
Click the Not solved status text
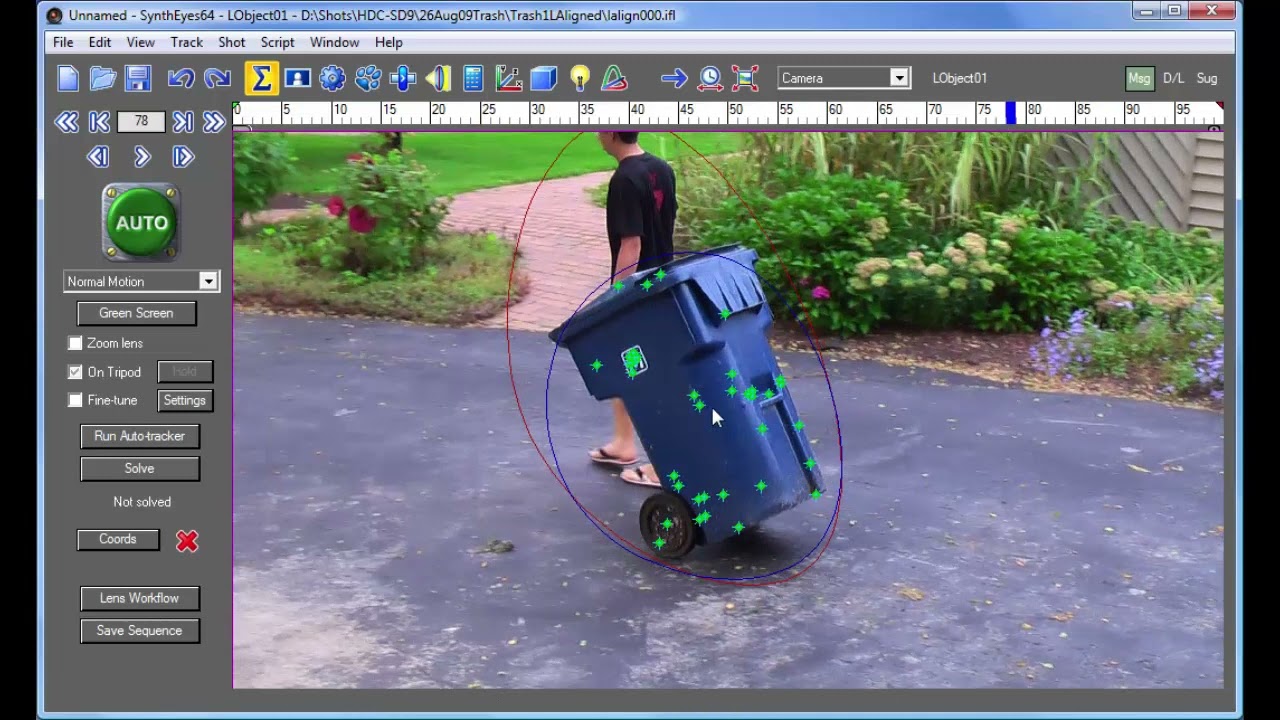tap(142, 502)
